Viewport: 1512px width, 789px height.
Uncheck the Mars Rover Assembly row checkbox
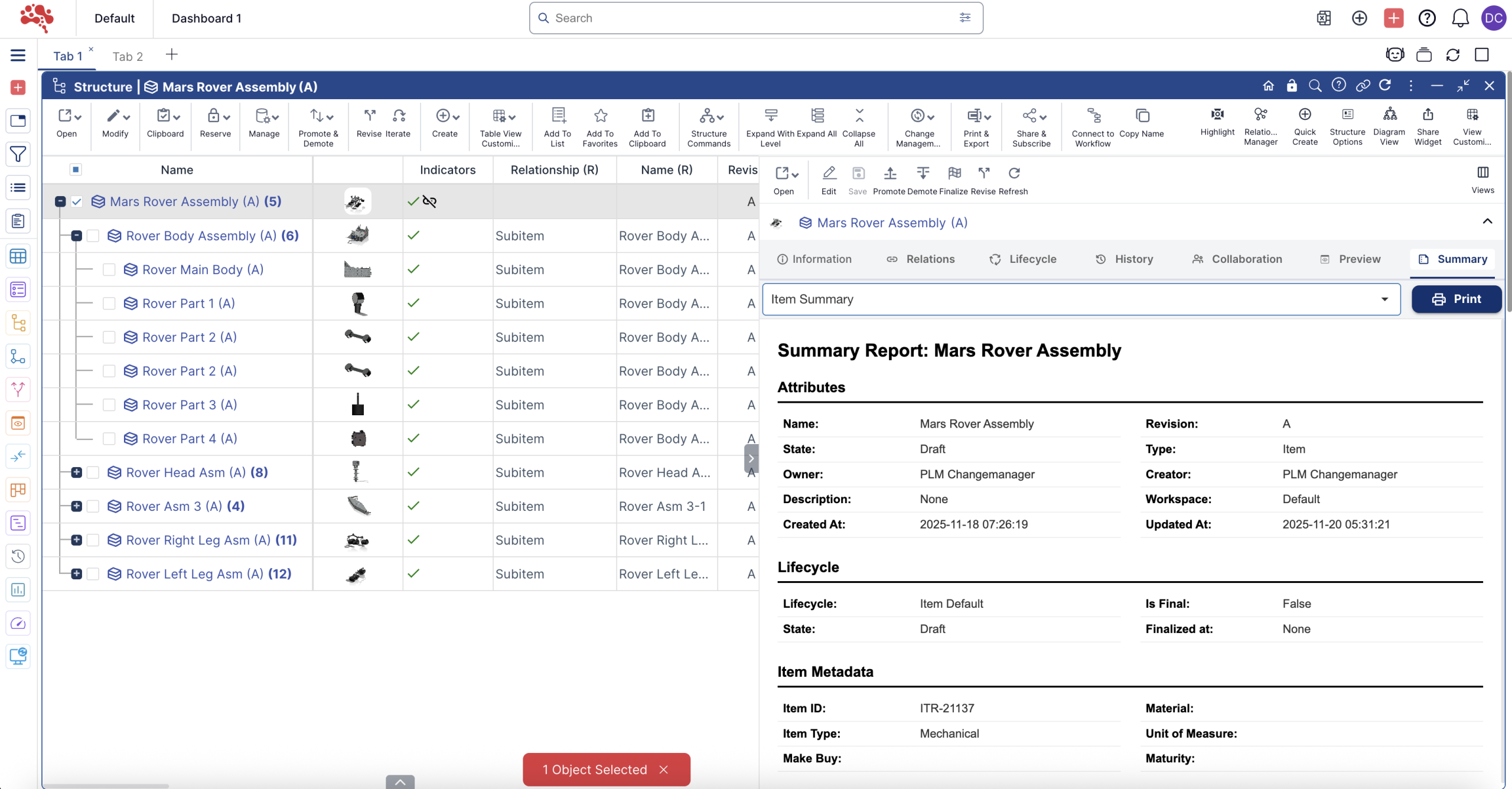tap(77, 202)
